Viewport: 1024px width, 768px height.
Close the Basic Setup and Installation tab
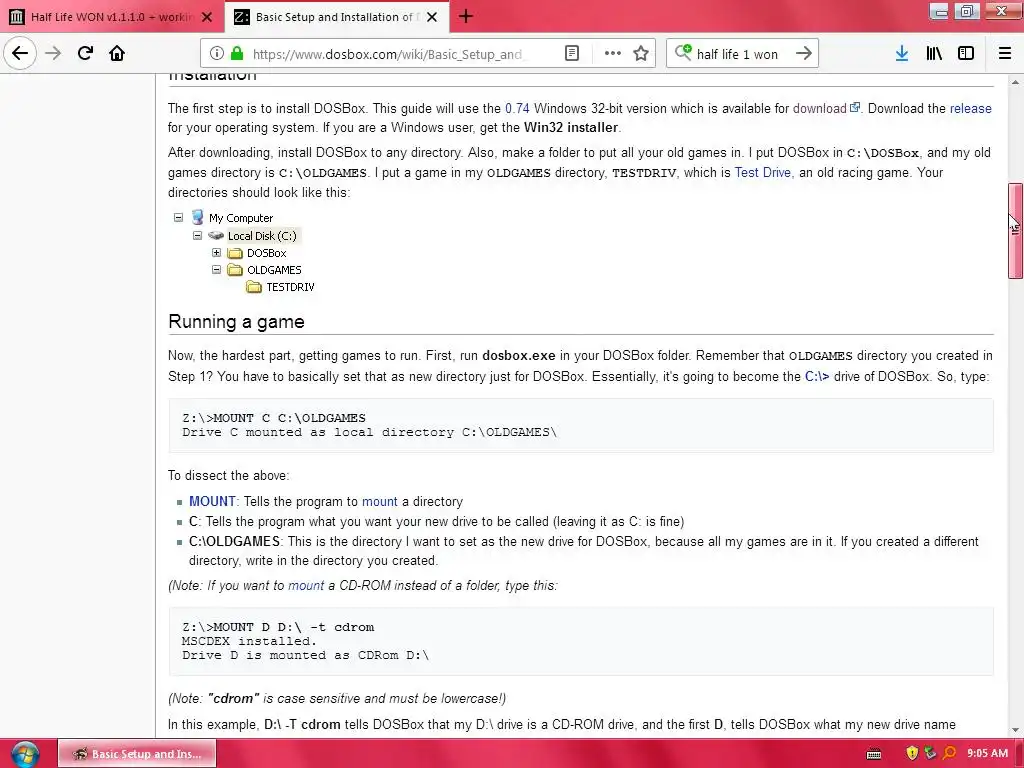pyautogui.click(x=432, y=17)
